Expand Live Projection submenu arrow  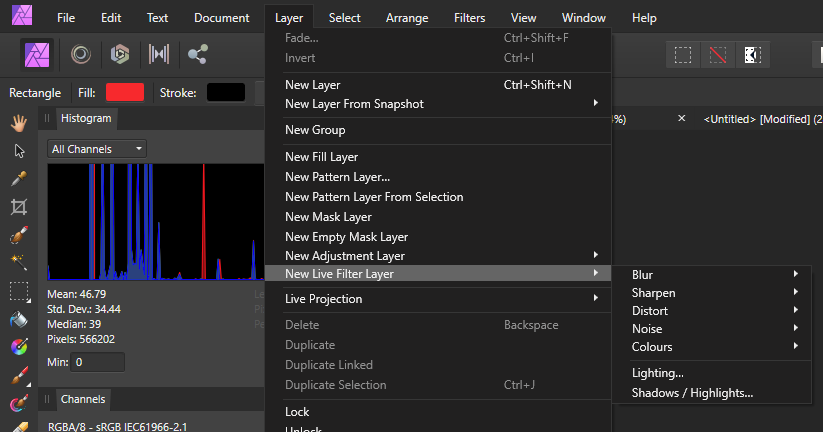click(x=595, y=298)
